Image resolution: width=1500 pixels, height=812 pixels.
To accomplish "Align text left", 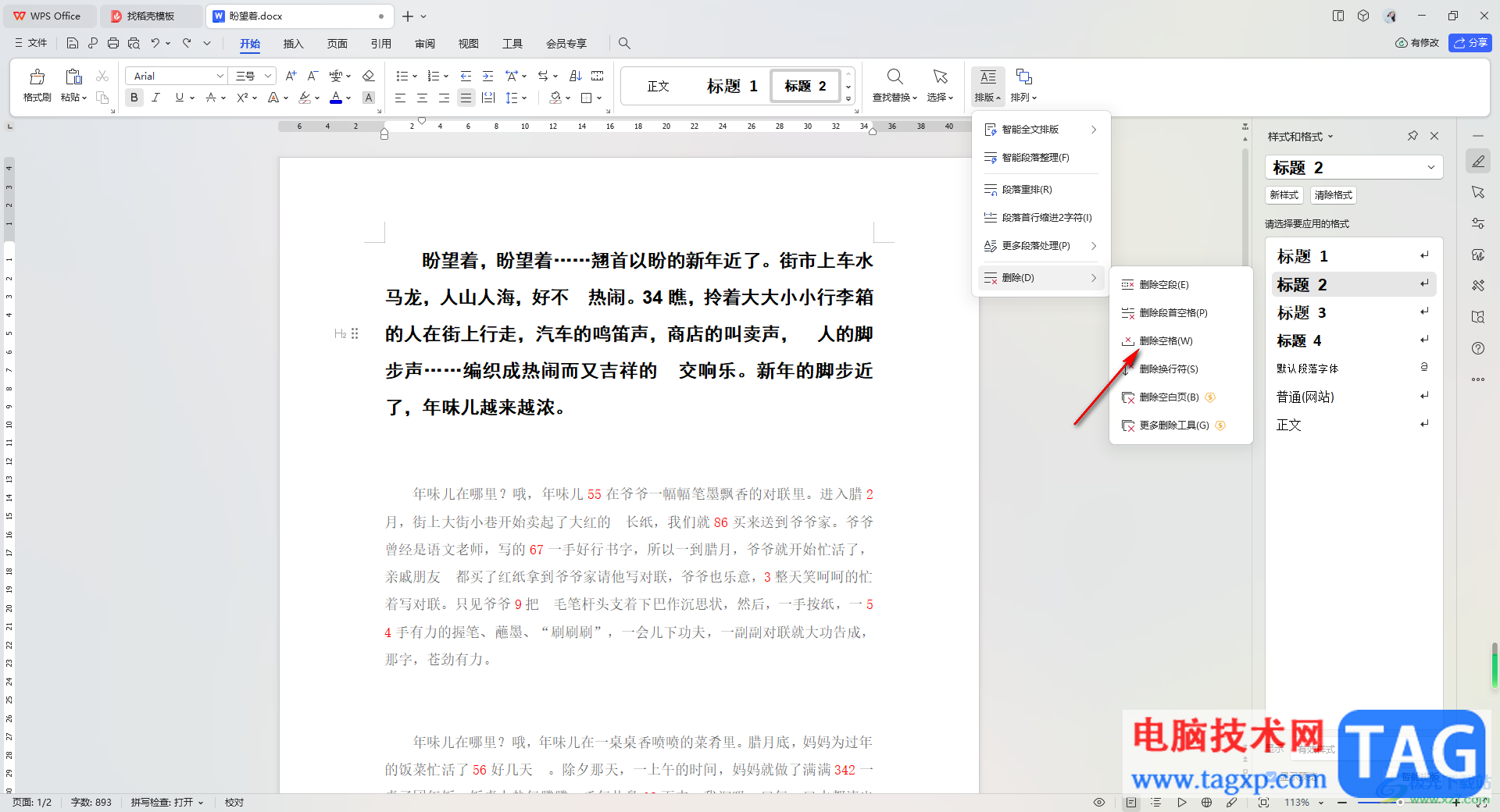I will pos(400,98).
